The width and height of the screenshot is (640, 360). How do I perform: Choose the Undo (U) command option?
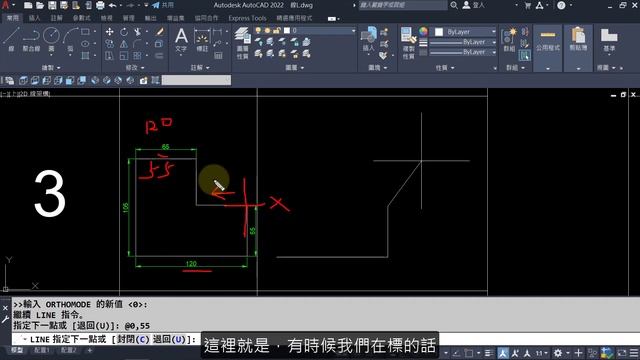click(169, 339)
